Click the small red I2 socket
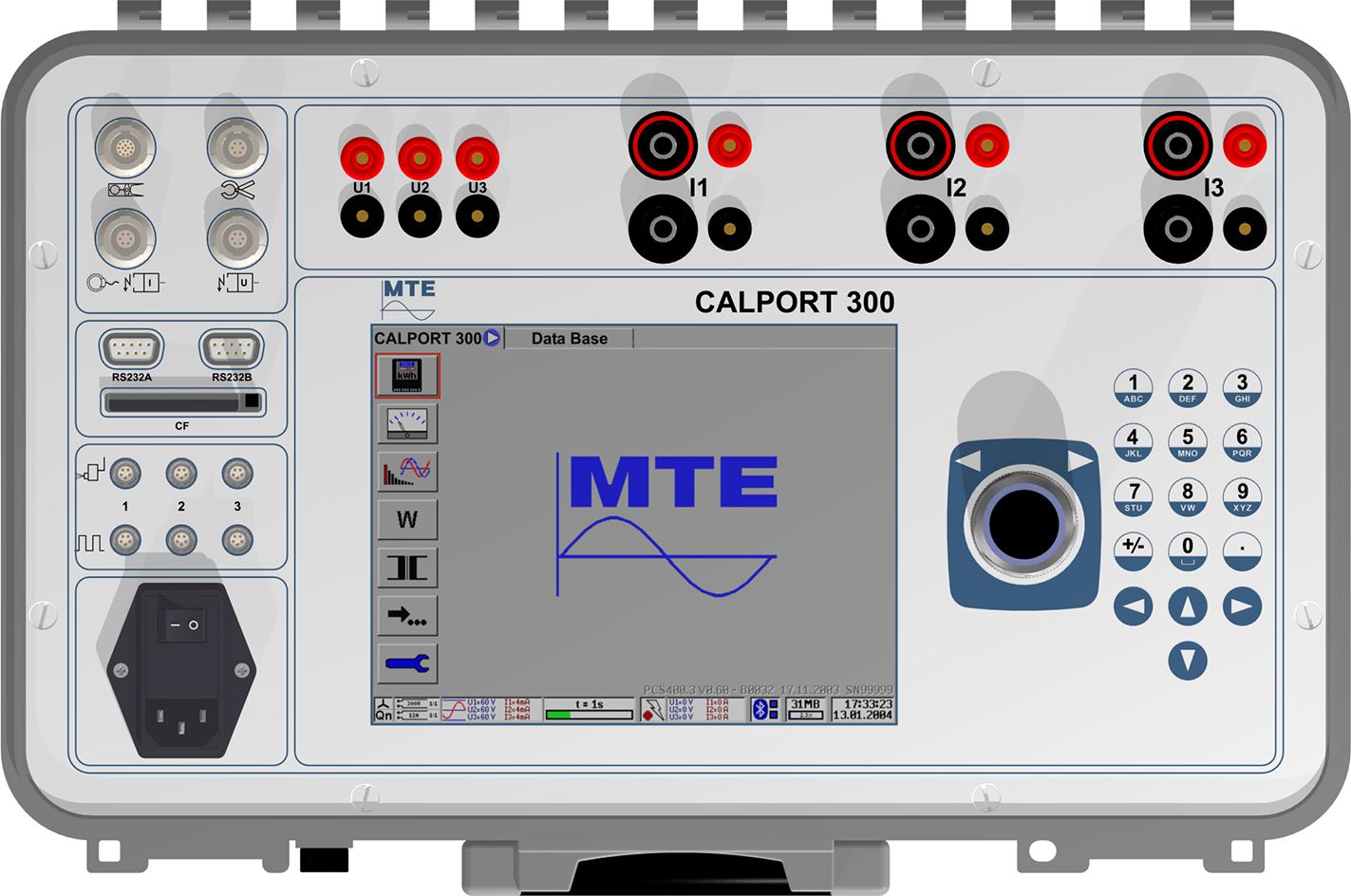Viewport: 1351px width, 896px height. click(x=987, y=145)
